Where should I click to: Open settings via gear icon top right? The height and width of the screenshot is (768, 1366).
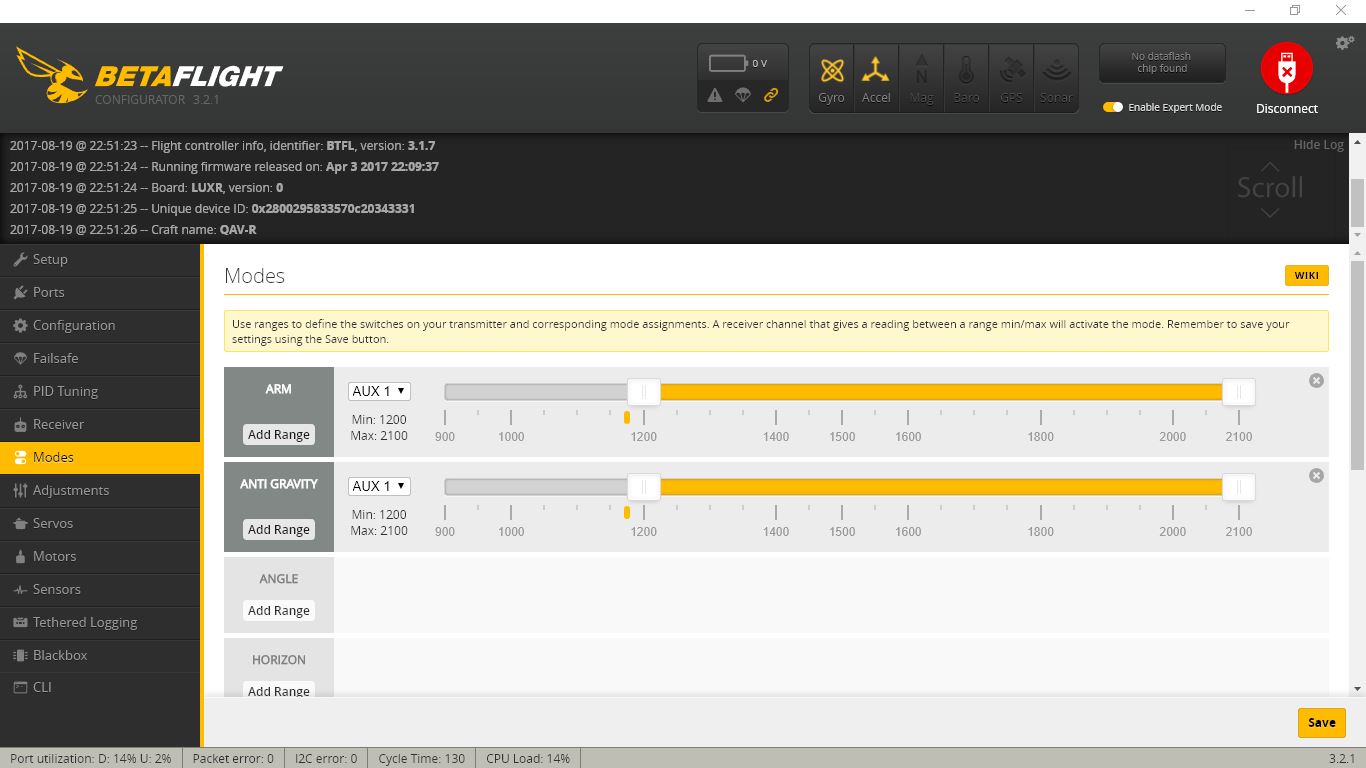coord(1345,43)
